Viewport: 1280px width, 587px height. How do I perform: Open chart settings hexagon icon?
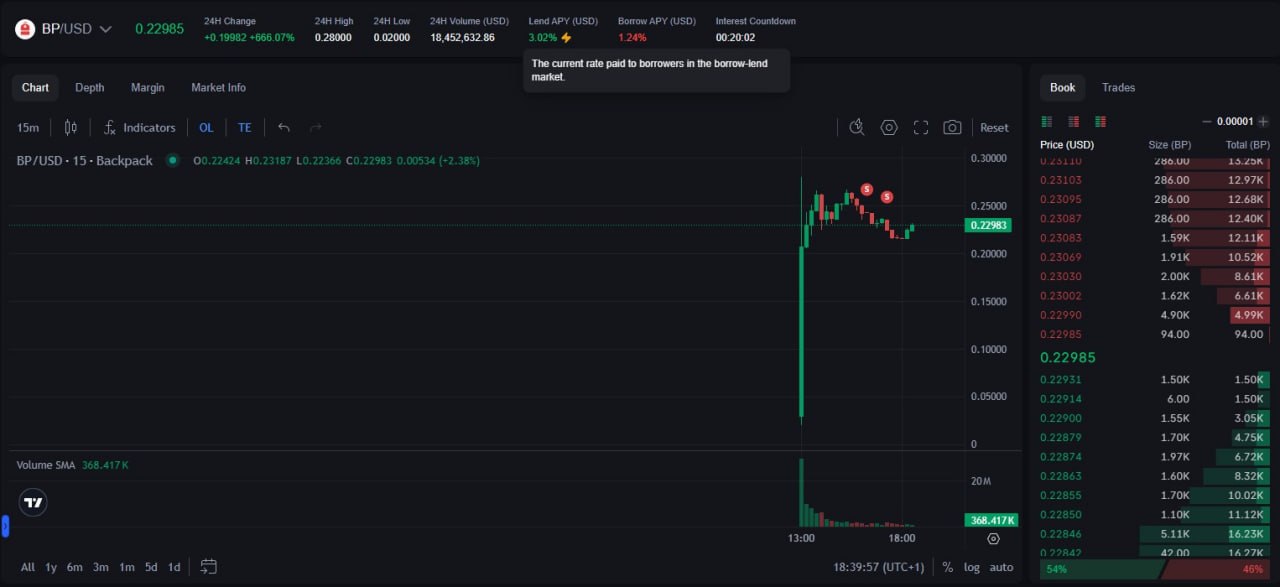click(x=889, y=128)
